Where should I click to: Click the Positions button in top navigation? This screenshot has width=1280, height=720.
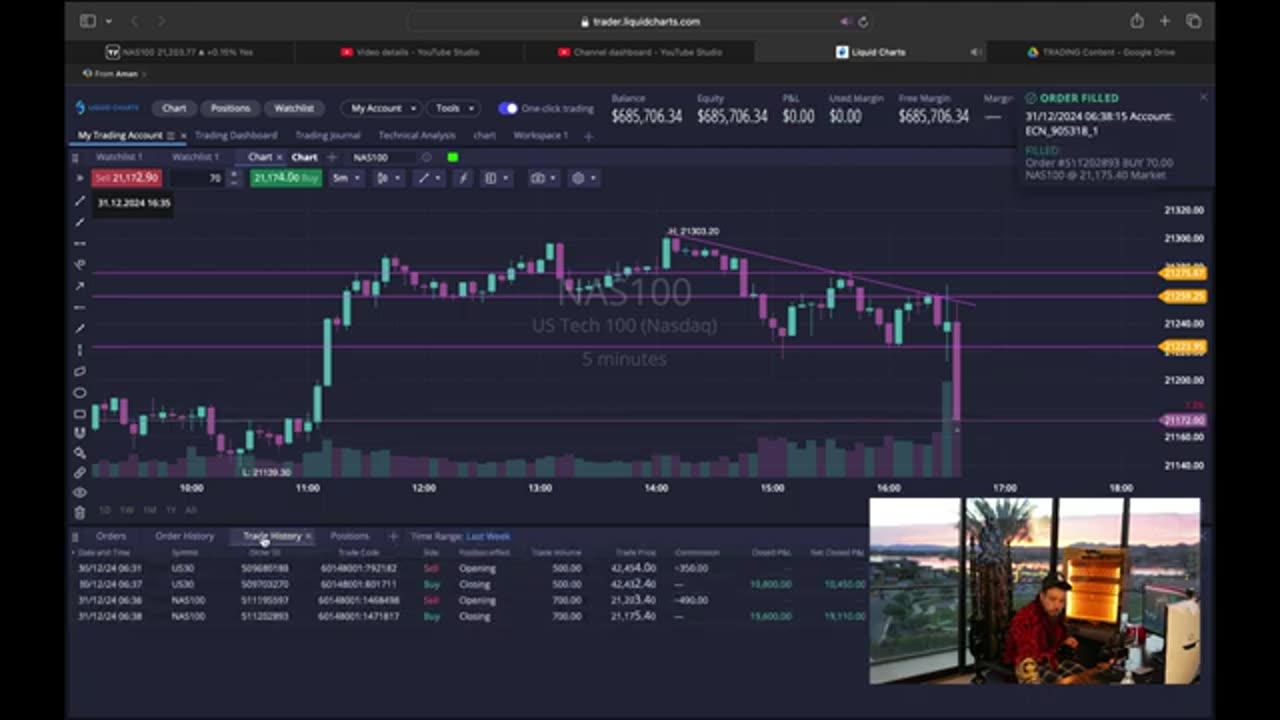click(230, 108)
